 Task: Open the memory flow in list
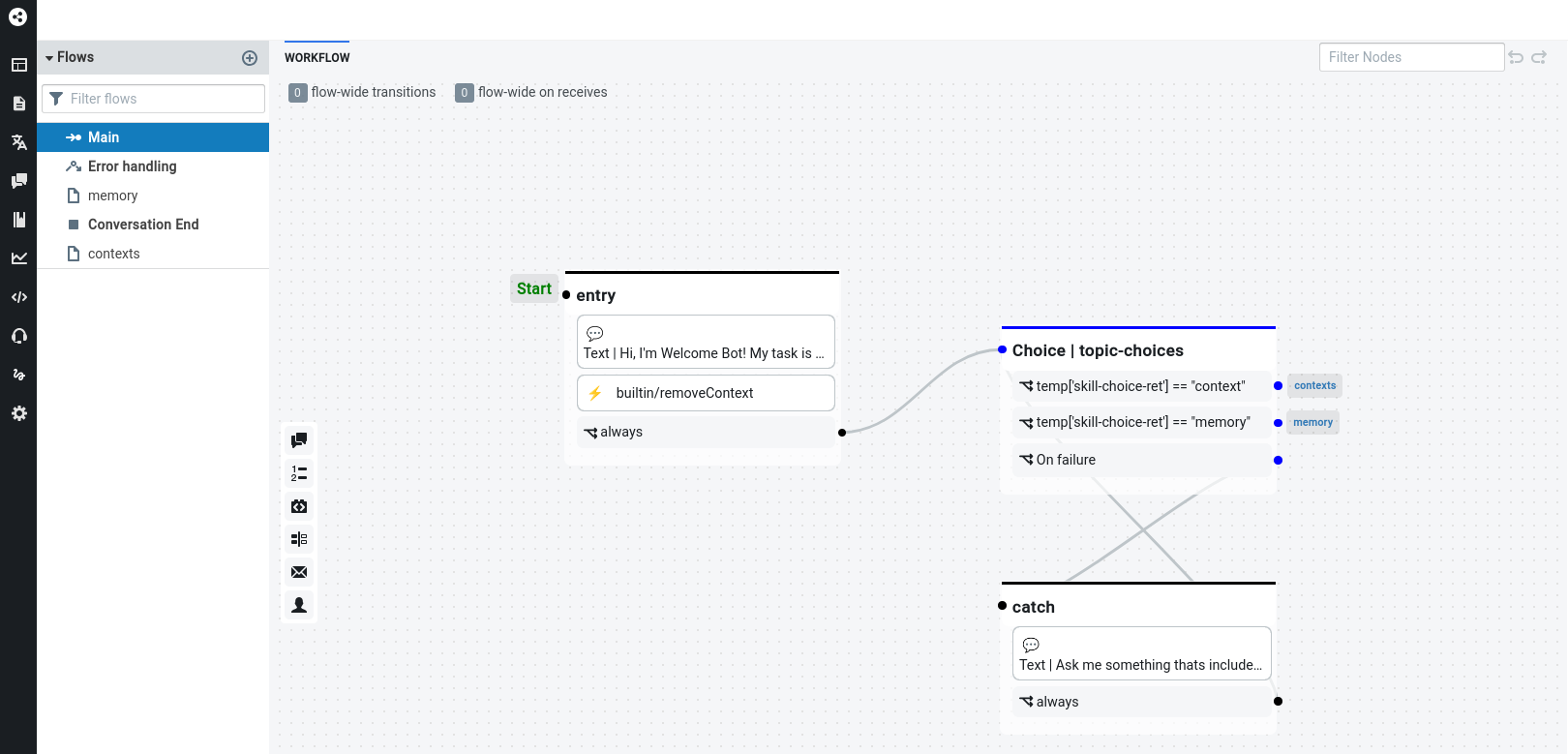coord(112,196)
